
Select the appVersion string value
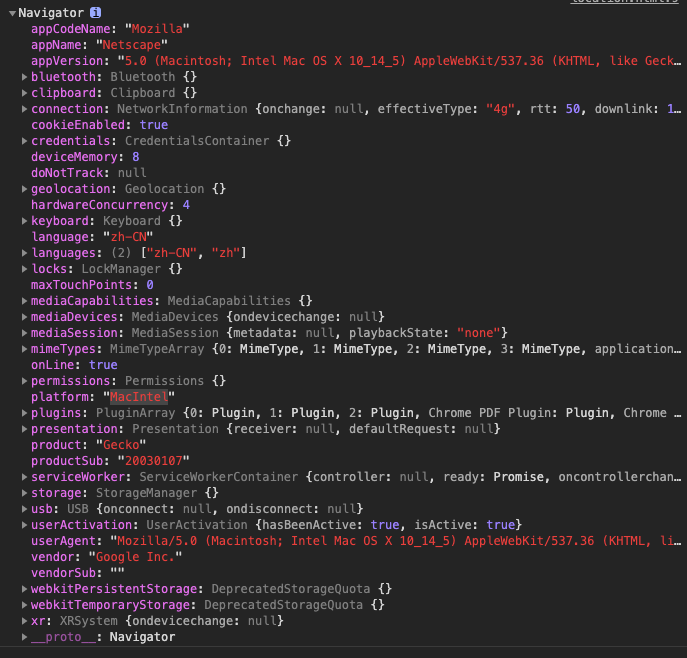pyautogui.click(x=399, y=61)
